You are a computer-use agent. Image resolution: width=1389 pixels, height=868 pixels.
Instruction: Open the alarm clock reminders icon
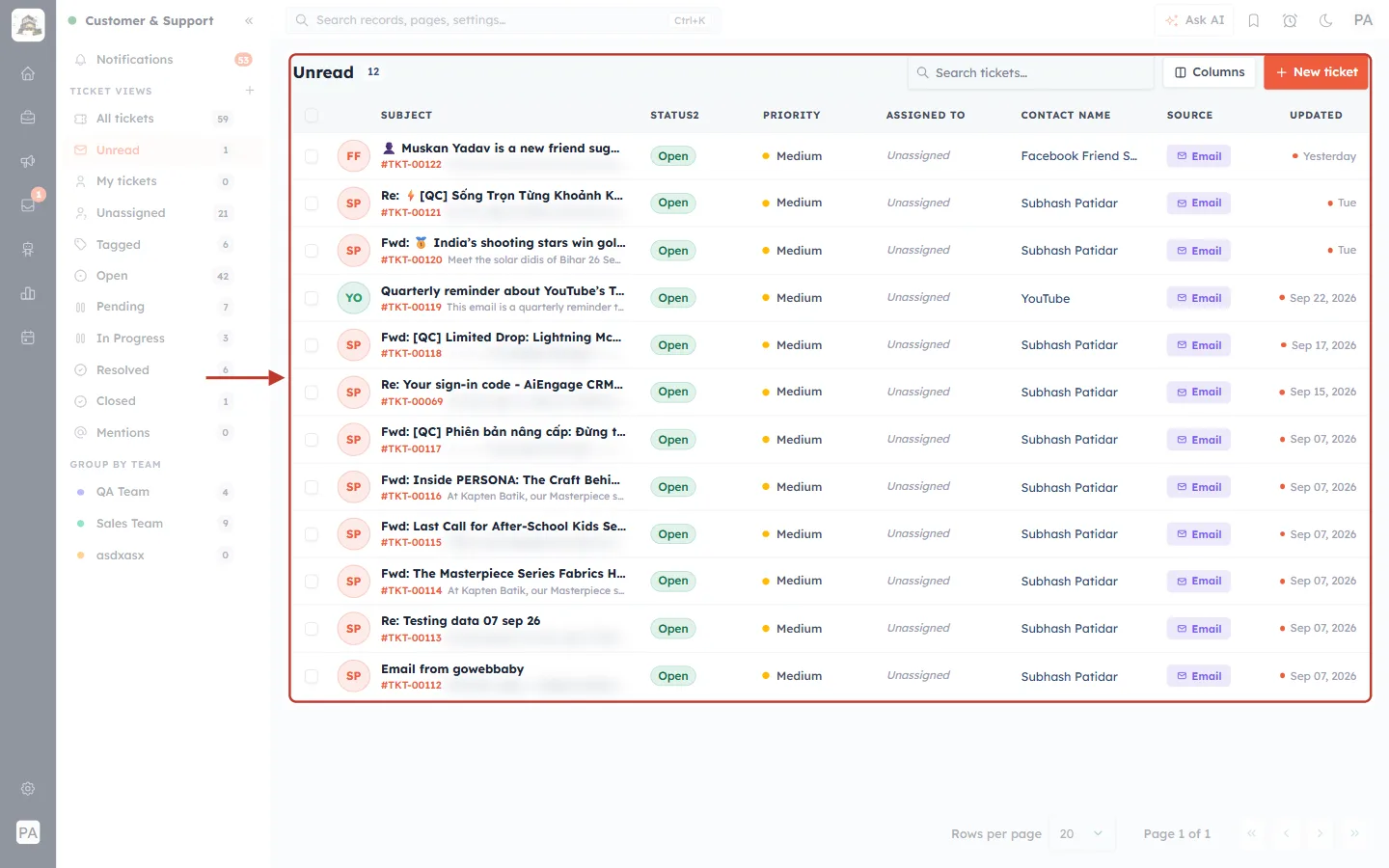coord(1290,20)
